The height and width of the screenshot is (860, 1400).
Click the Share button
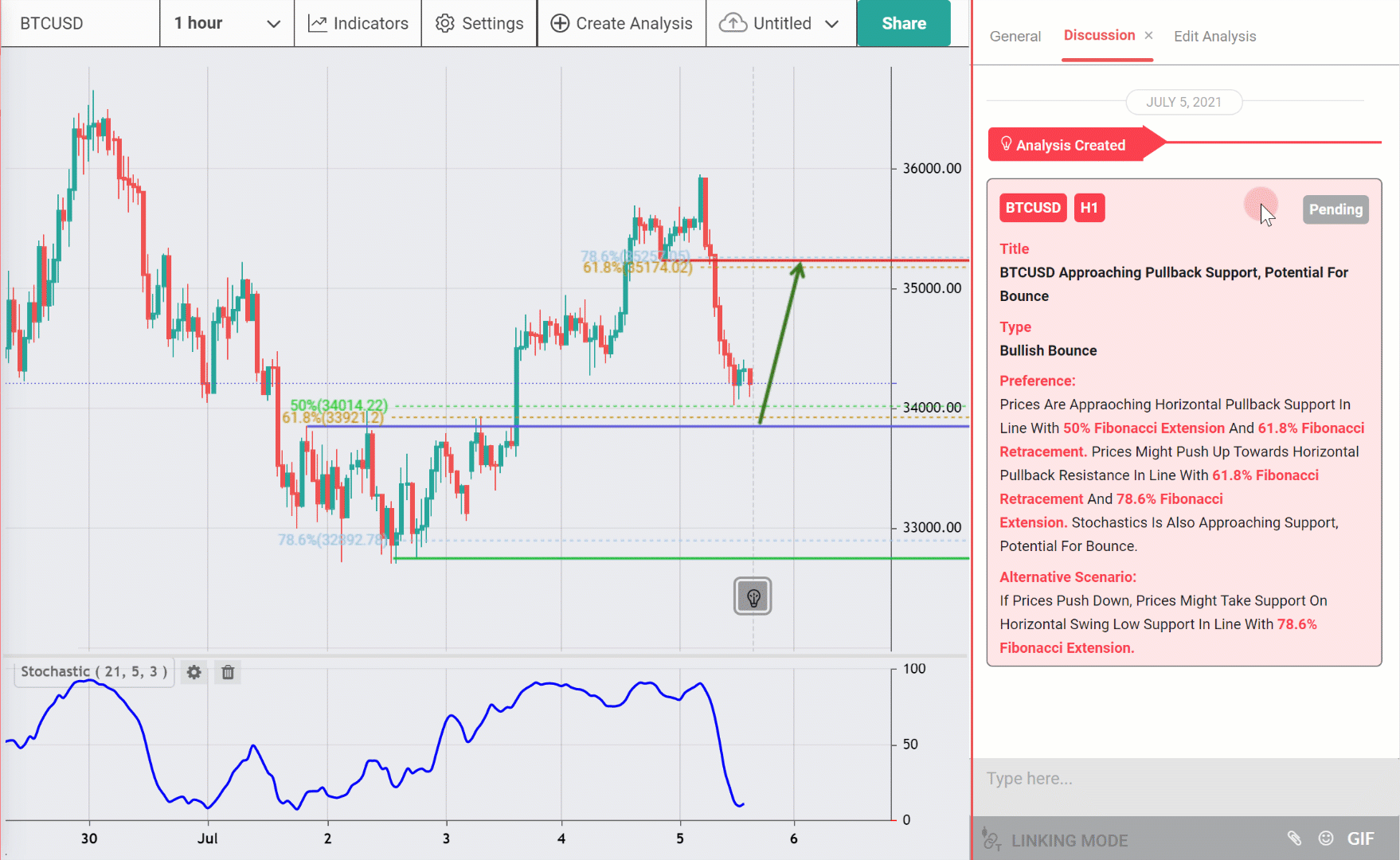904,23
